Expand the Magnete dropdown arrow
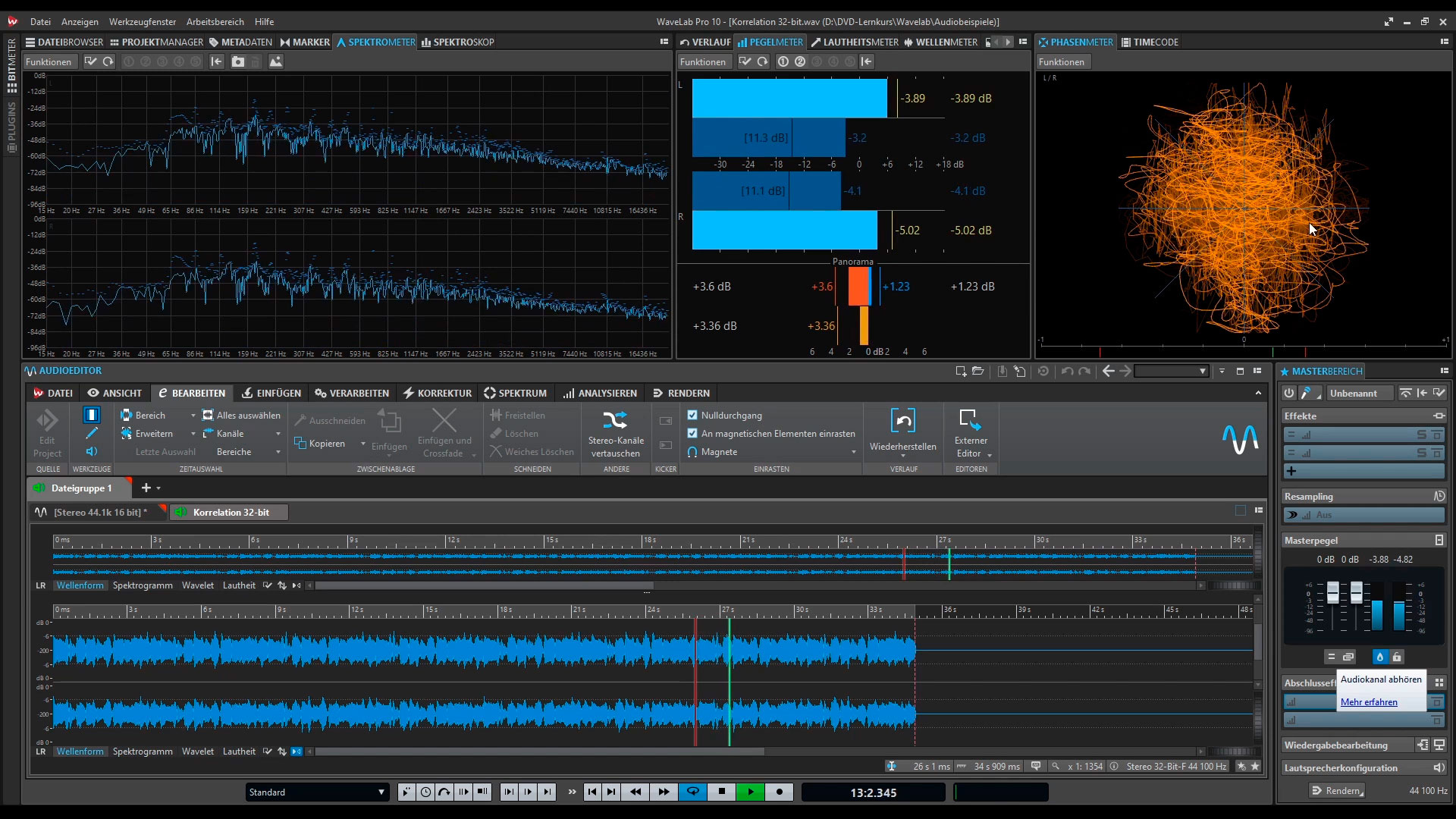This screenshot has width=1456, height=819. pyautogui.click(x=853, y=452)
